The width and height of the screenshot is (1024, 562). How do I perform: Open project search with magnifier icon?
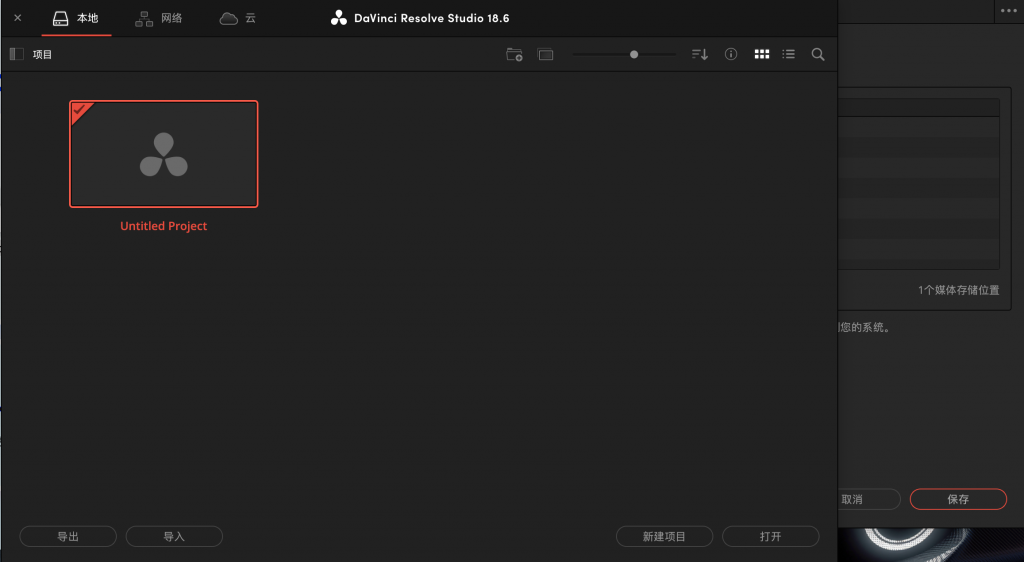(x=818, y=54)
